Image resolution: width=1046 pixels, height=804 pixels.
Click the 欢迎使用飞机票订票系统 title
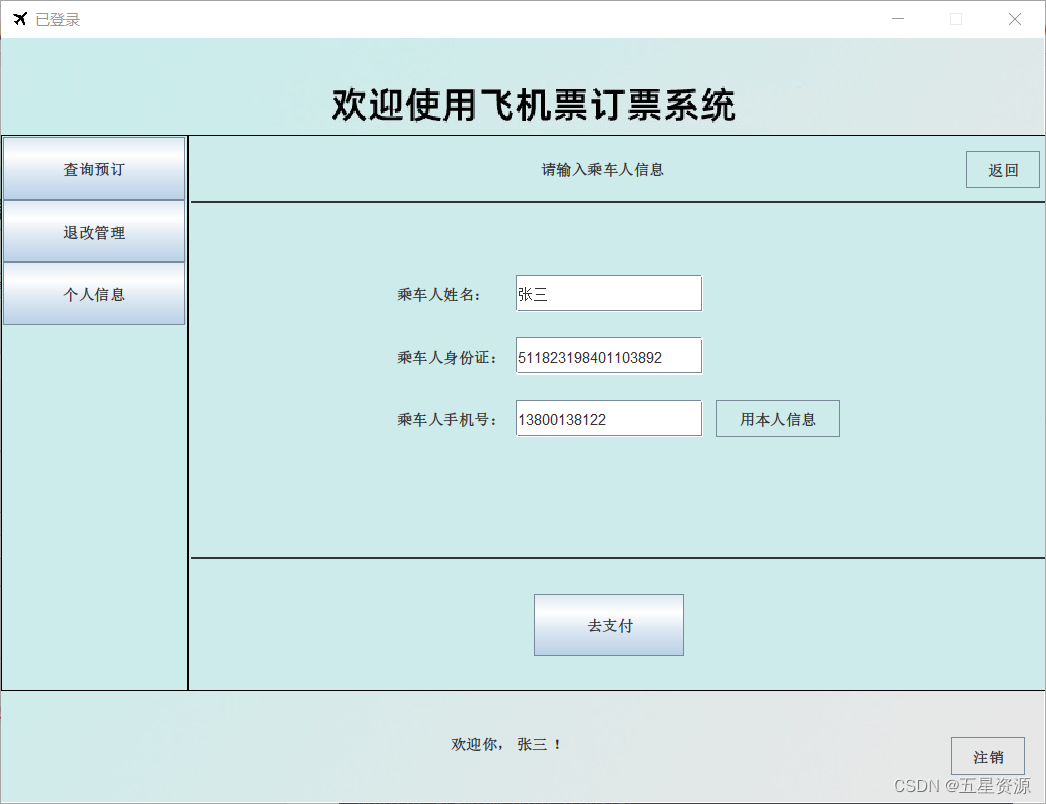[x=534, y=105]
